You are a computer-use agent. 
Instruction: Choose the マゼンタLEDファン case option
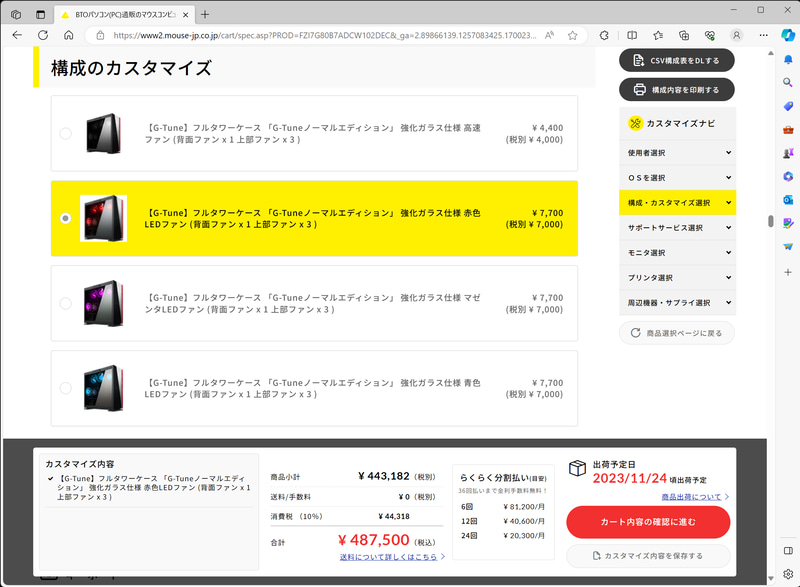click(63, 302)
